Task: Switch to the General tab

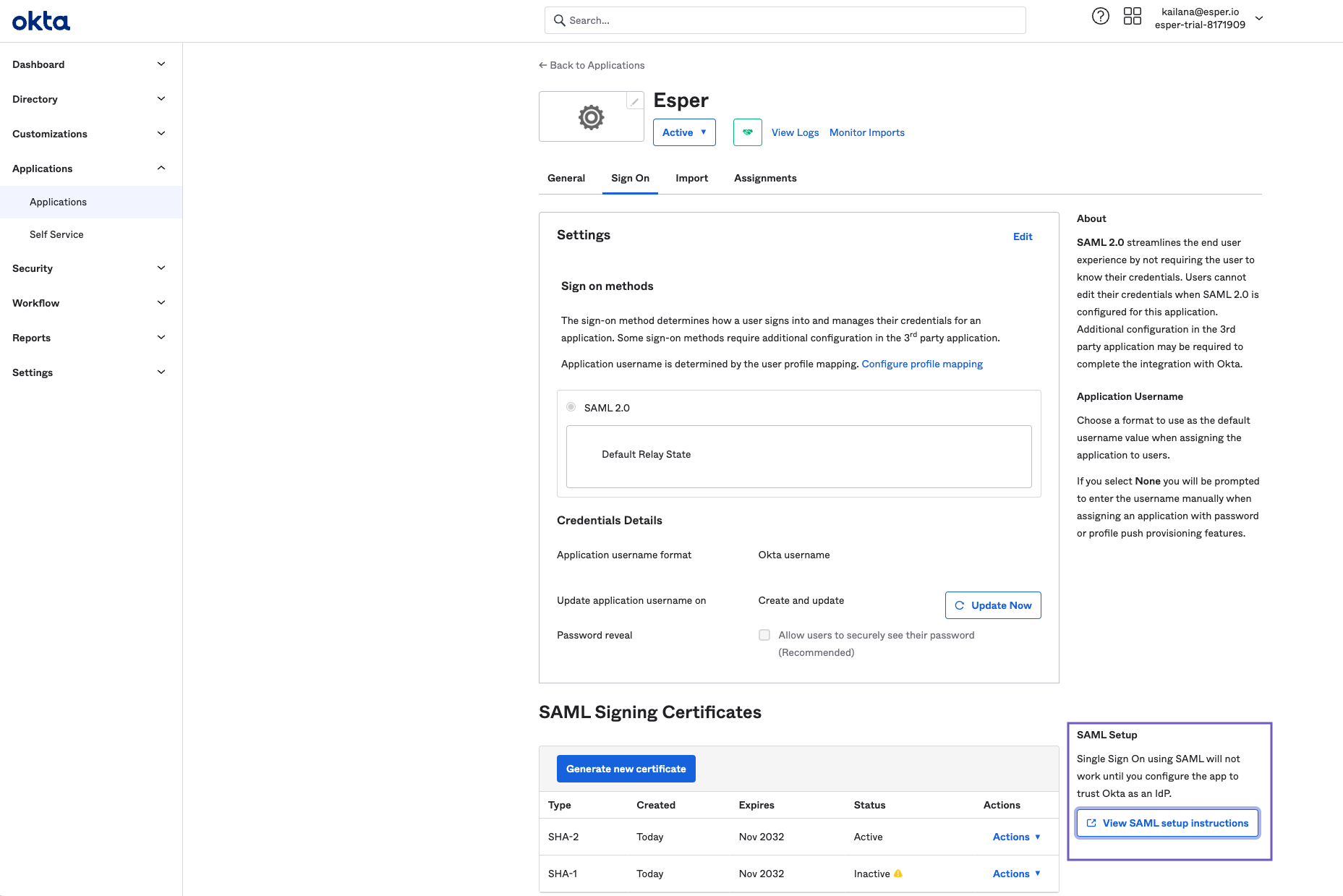Action: pos(566,178)
